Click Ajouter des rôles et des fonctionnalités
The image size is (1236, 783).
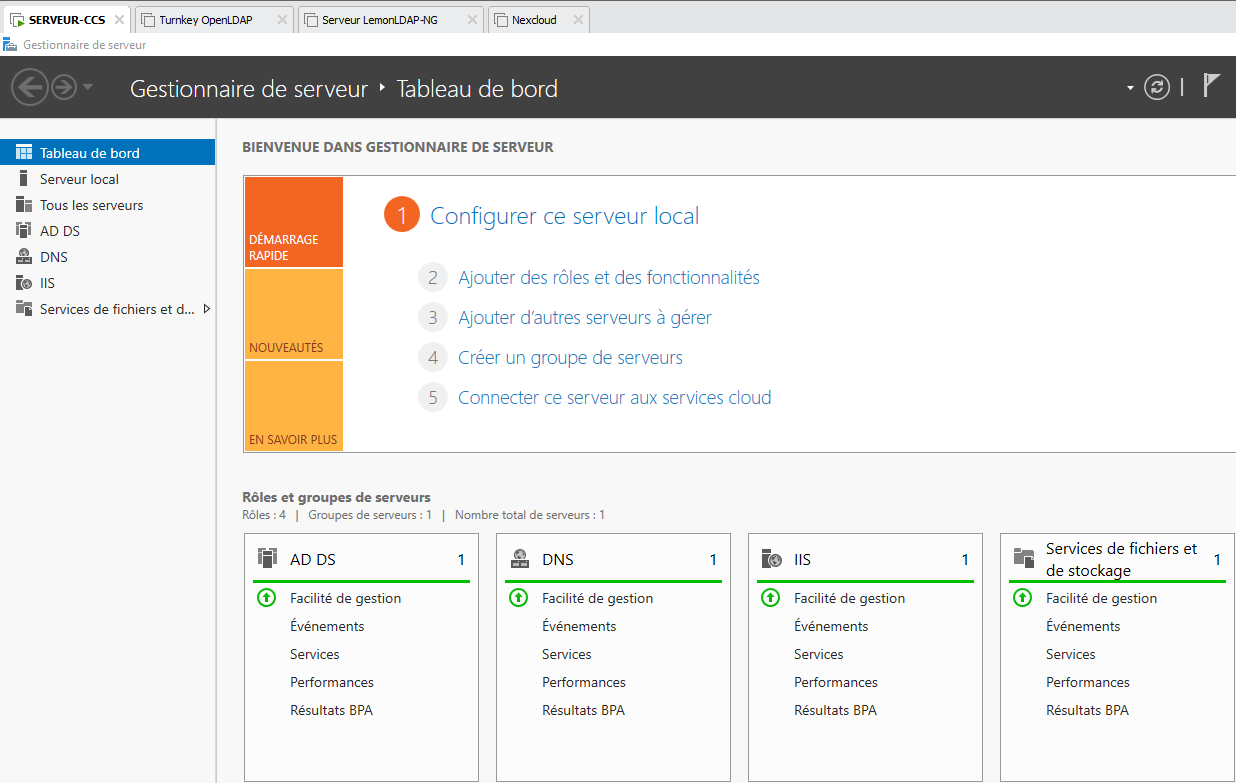pos(608,278)
